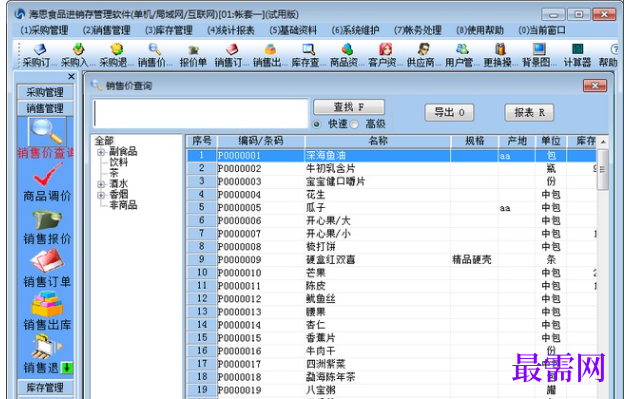Expand the 副食品 tree node
This screenshot has width=624, height=399.
pyautogui.click(x=101, y=152)
